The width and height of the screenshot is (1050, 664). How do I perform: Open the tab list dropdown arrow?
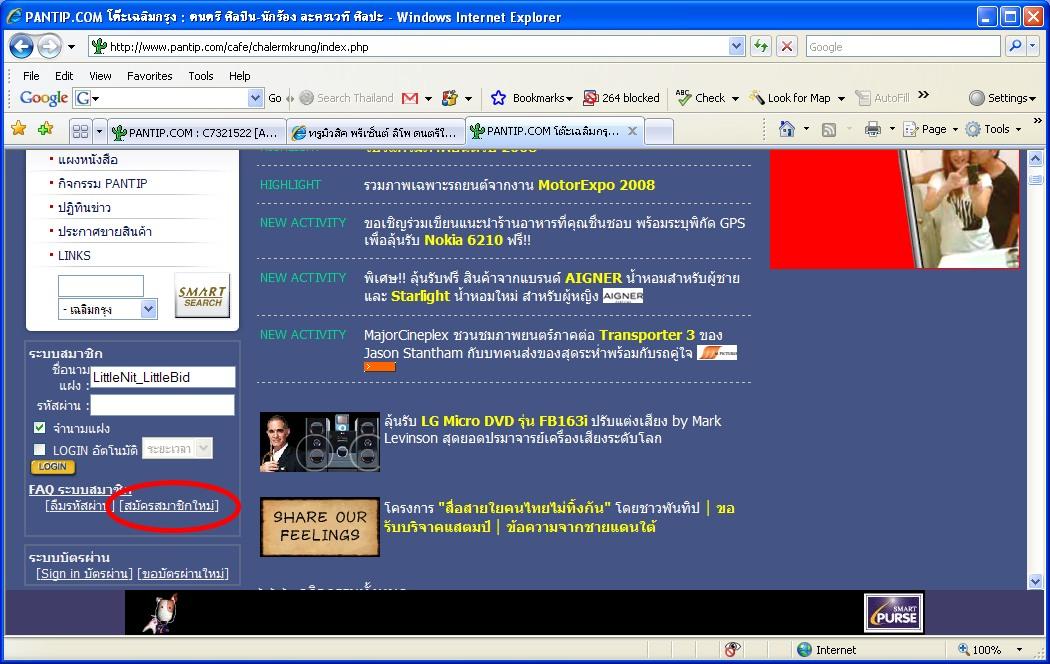coord(99,131)
